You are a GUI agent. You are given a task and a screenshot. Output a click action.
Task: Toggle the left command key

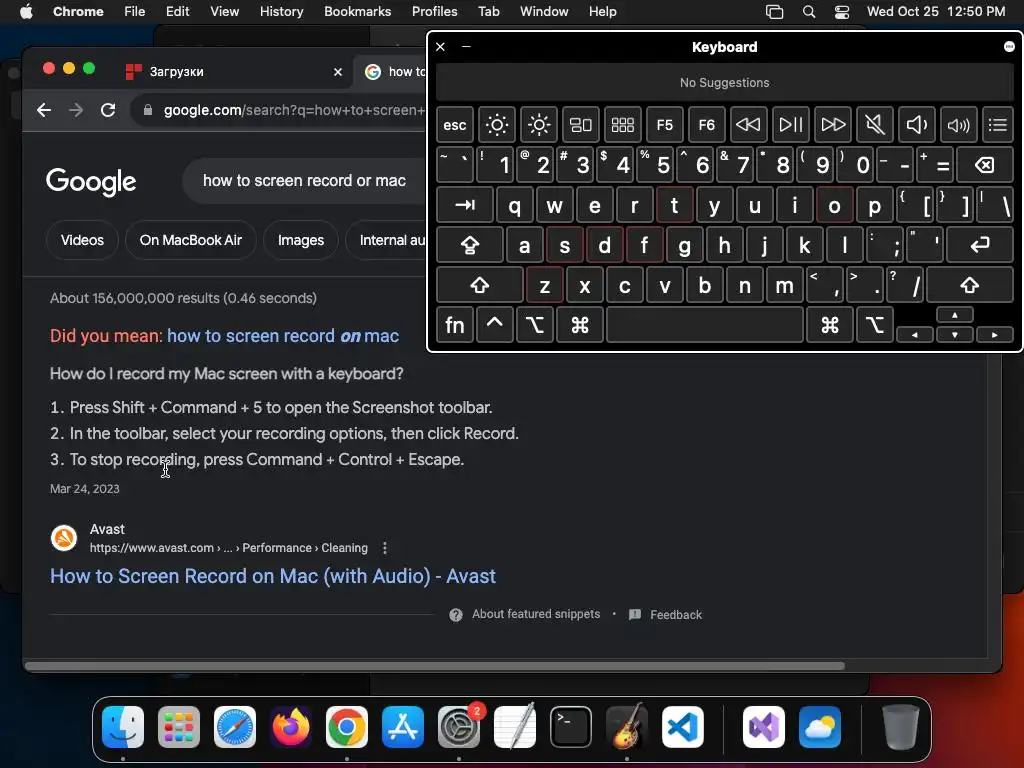tap(579, 325)
